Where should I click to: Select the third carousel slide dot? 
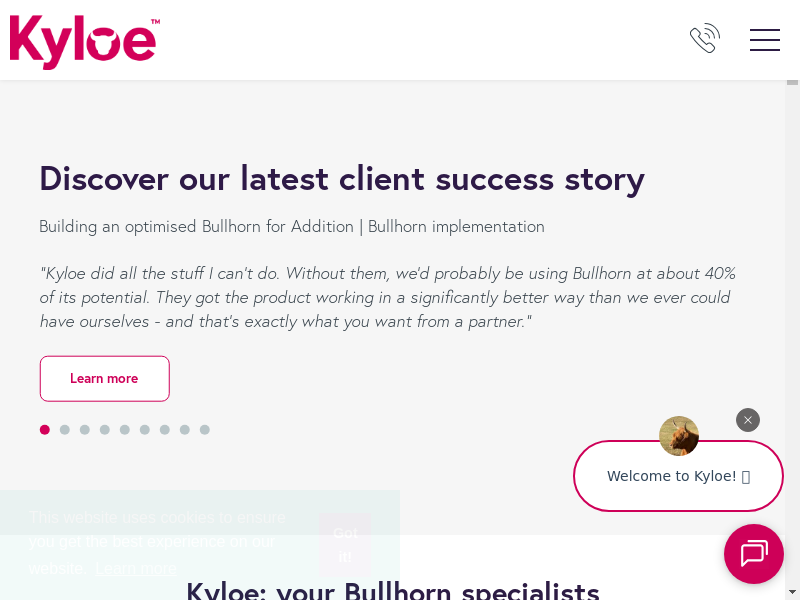pos(85,430)
